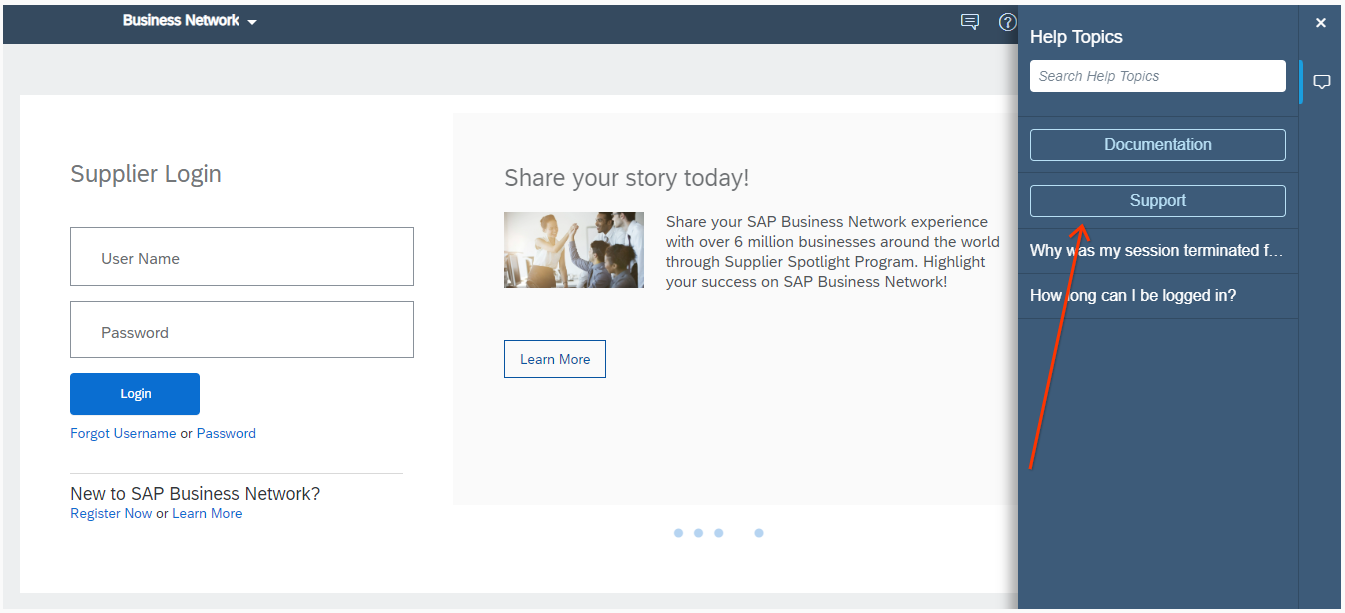Close the Help Topics panel

pyautogui.click(x=1321, y=22)
